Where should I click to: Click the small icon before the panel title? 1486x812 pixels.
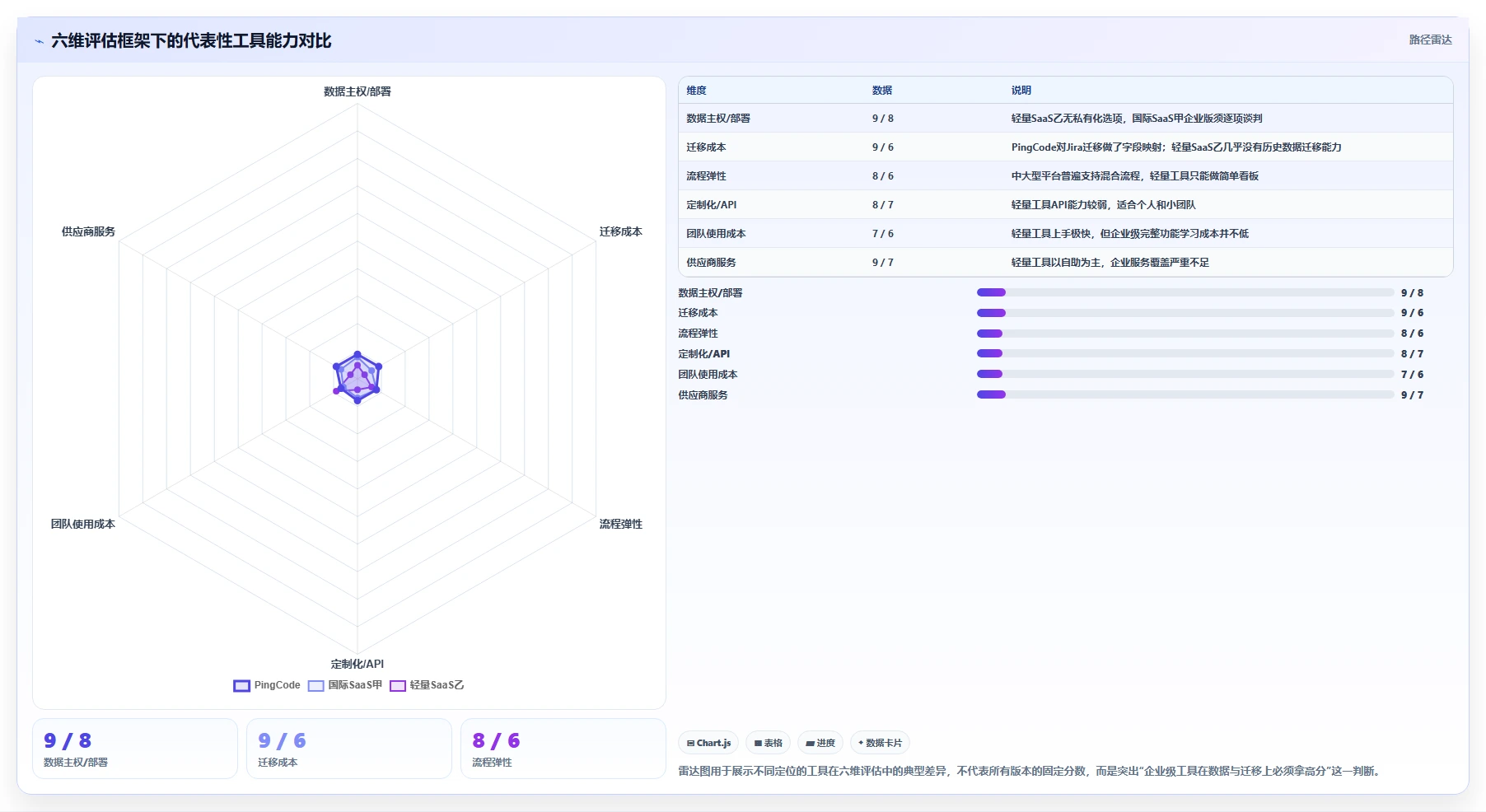click(39, 41)
